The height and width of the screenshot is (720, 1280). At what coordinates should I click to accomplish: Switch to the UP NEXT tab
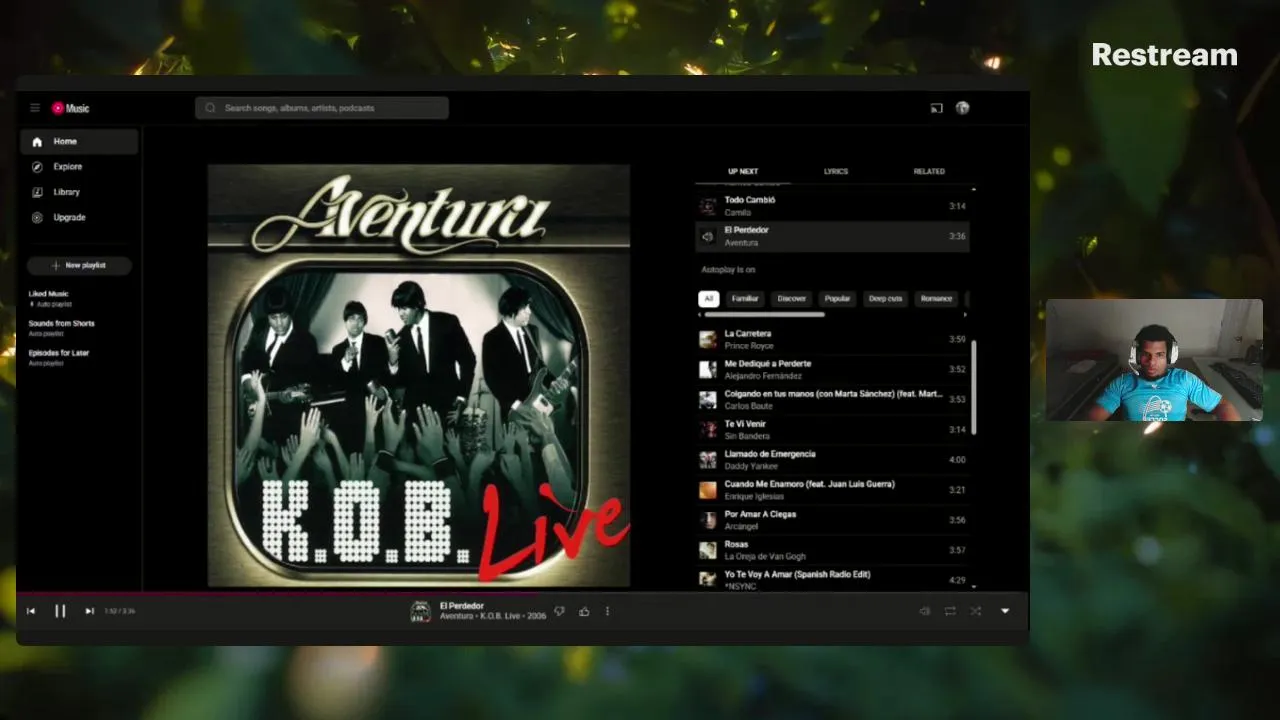[743, 171]
